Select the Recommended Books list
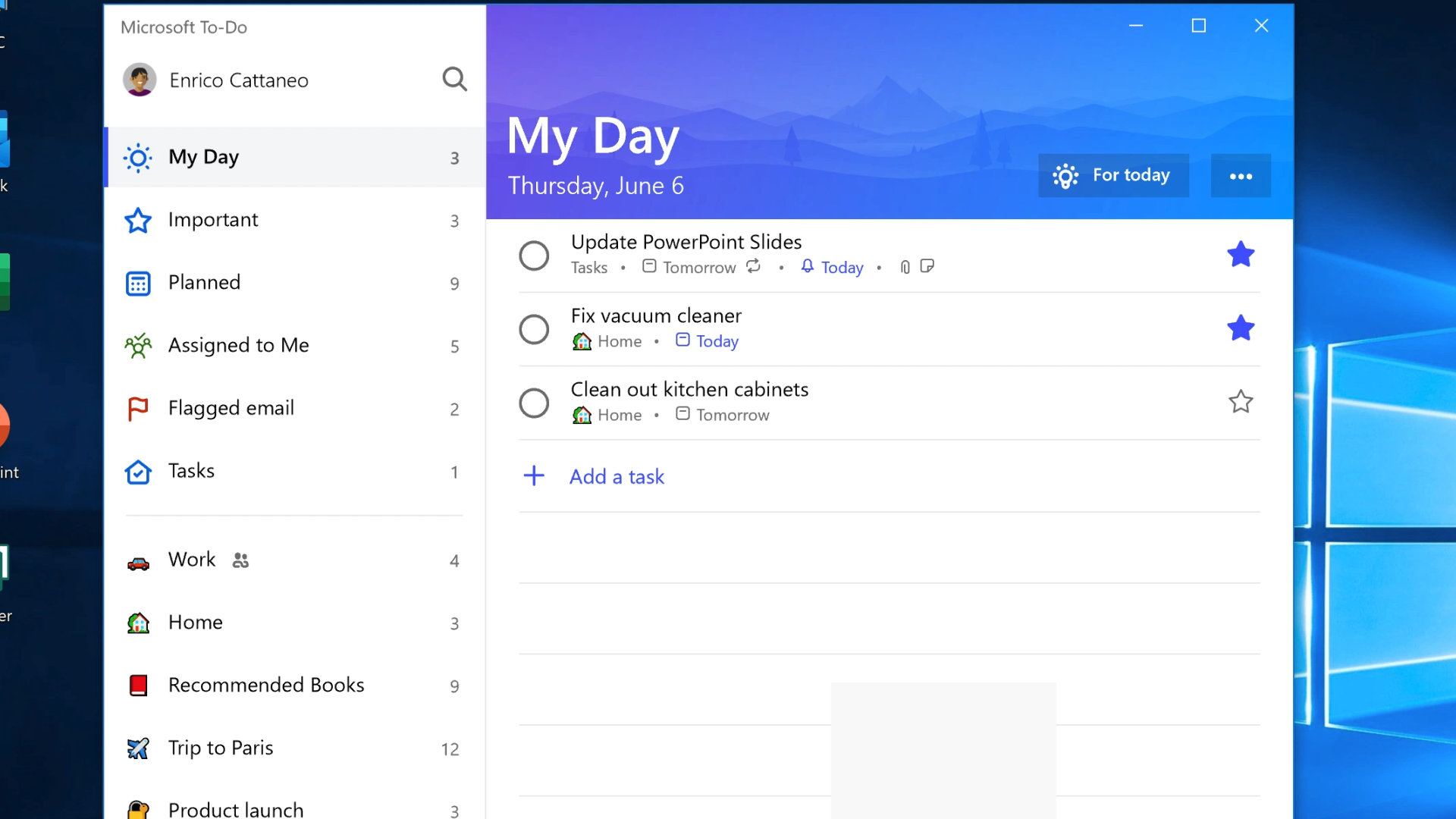Screen dimensions: 1456x819 coord(265,684)
